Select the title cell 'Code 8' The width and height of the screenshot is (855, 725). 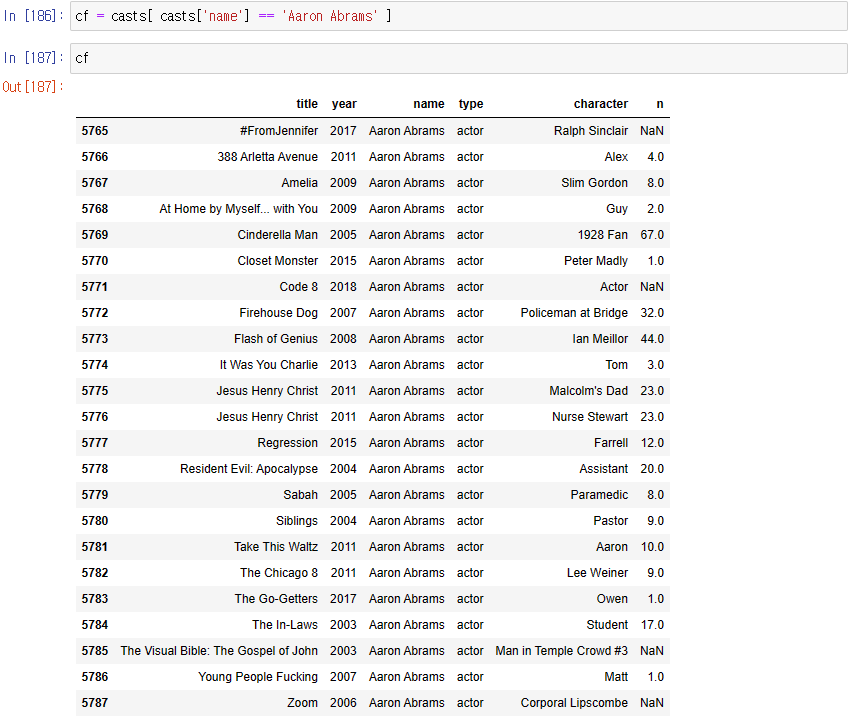[298, 287]
